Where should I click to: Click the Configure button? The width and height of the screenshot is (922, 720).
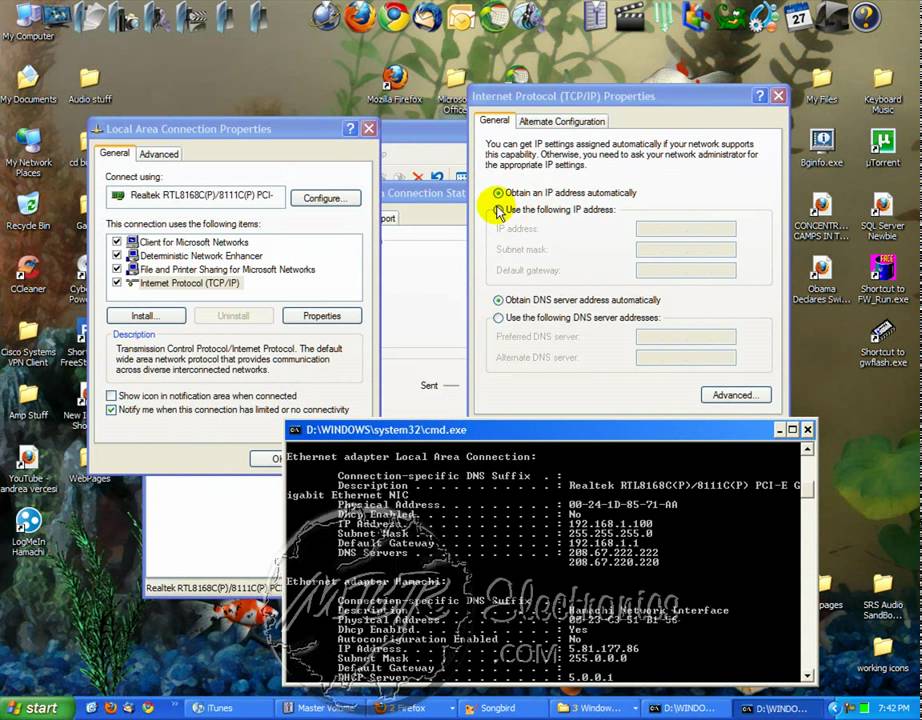click(325, 198)
